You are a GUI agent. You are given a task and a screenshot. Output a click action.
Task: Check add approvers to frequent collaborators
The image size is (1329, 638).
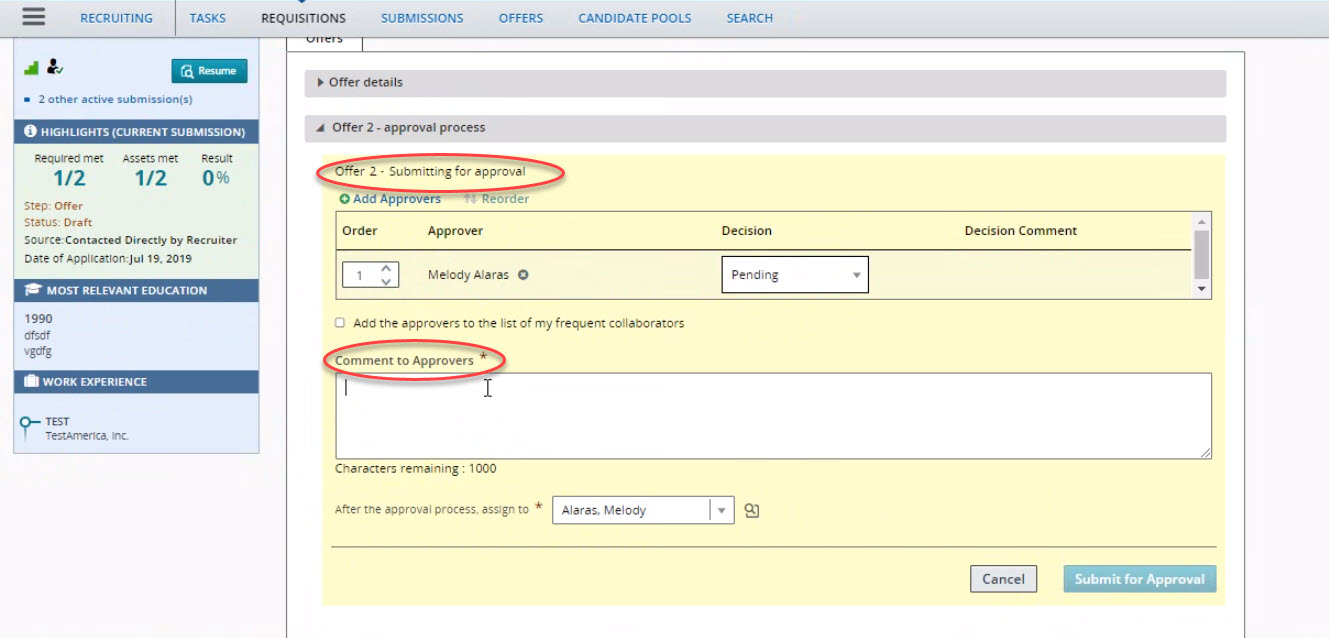[x=340, y=323]
